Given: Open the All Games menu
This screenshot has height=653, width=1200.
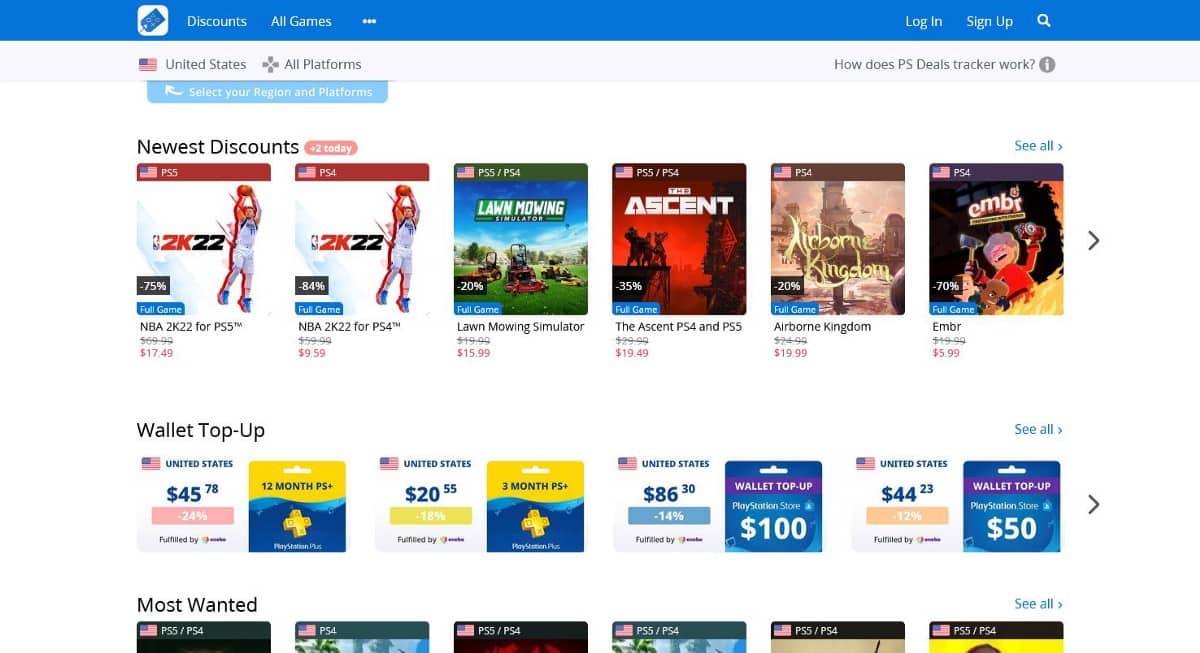Looking at the screenshot, I should (301, 21).
